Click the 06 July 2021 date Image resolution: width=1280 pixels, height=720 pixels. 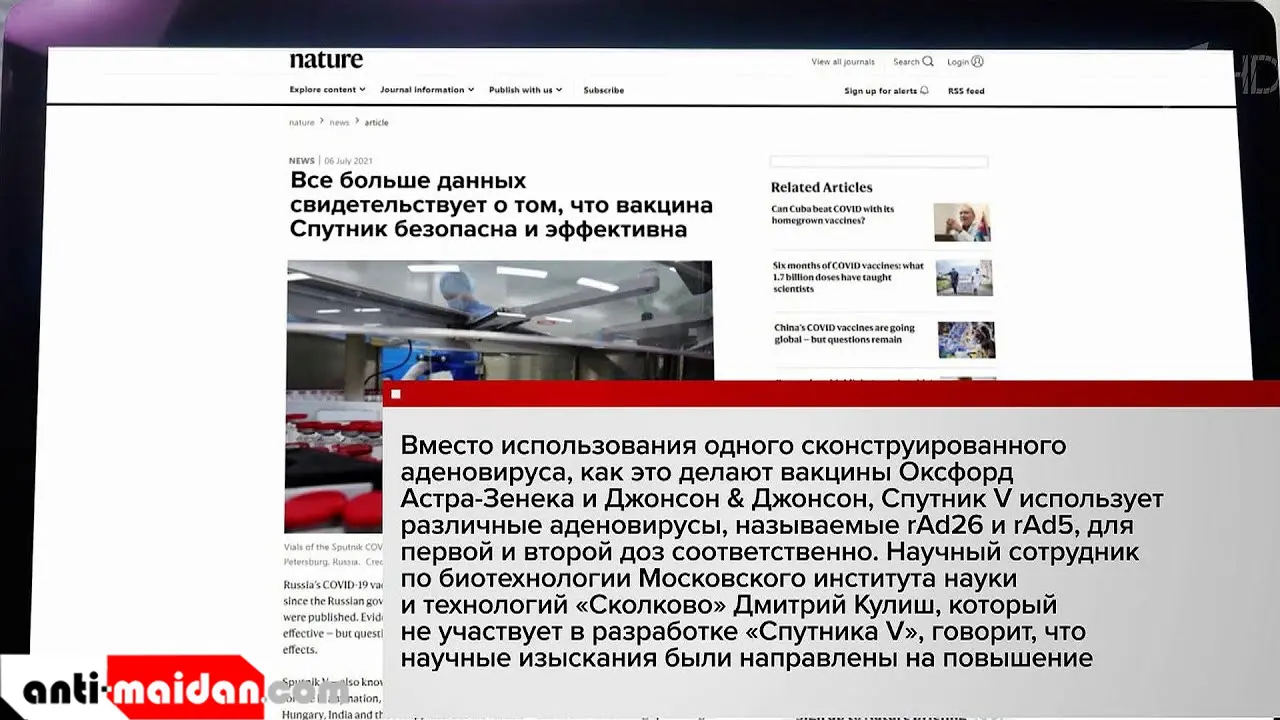(347, 160)
